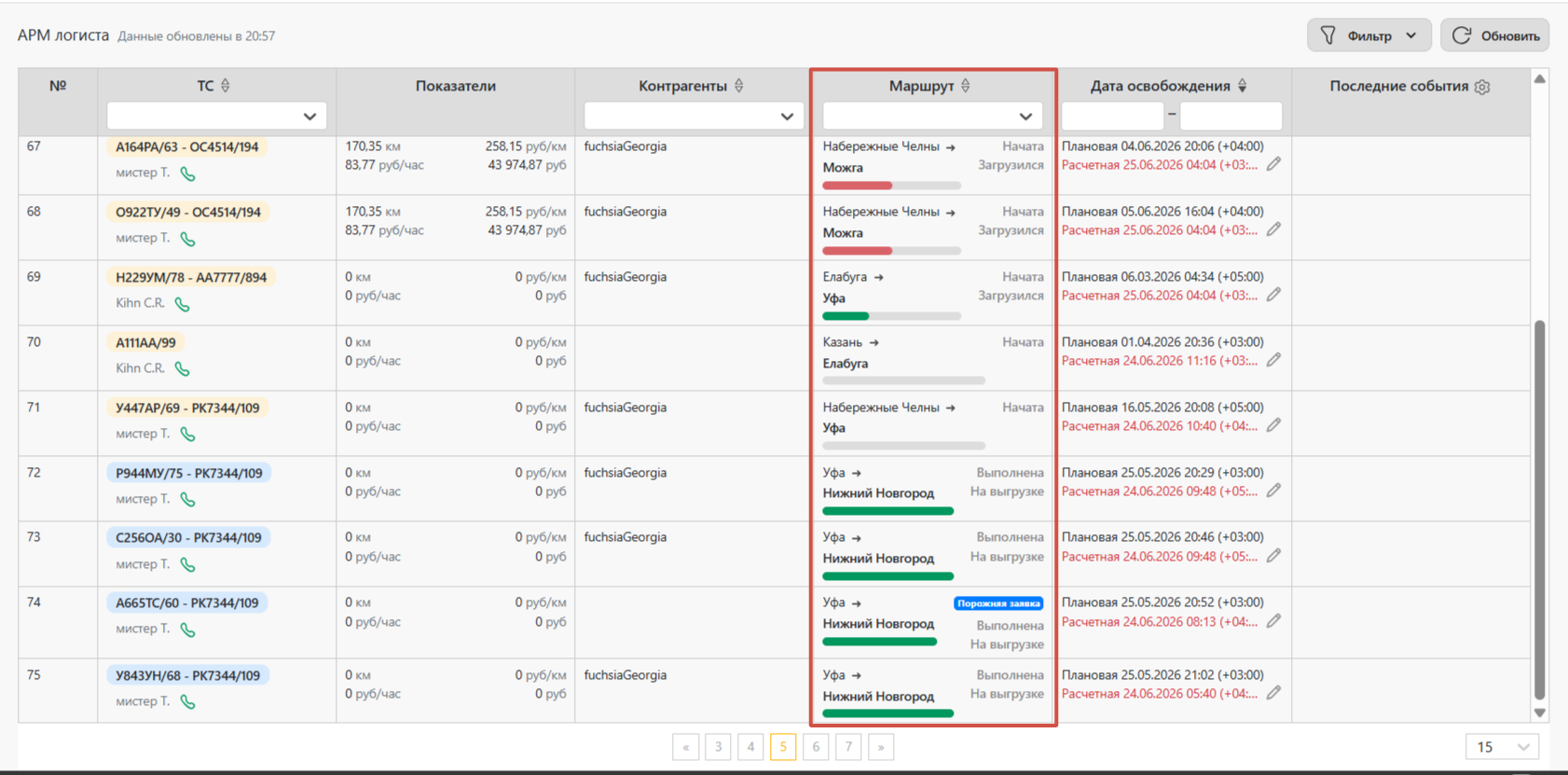
Task: Click Показатели column header
Action: tap(456, 86)
